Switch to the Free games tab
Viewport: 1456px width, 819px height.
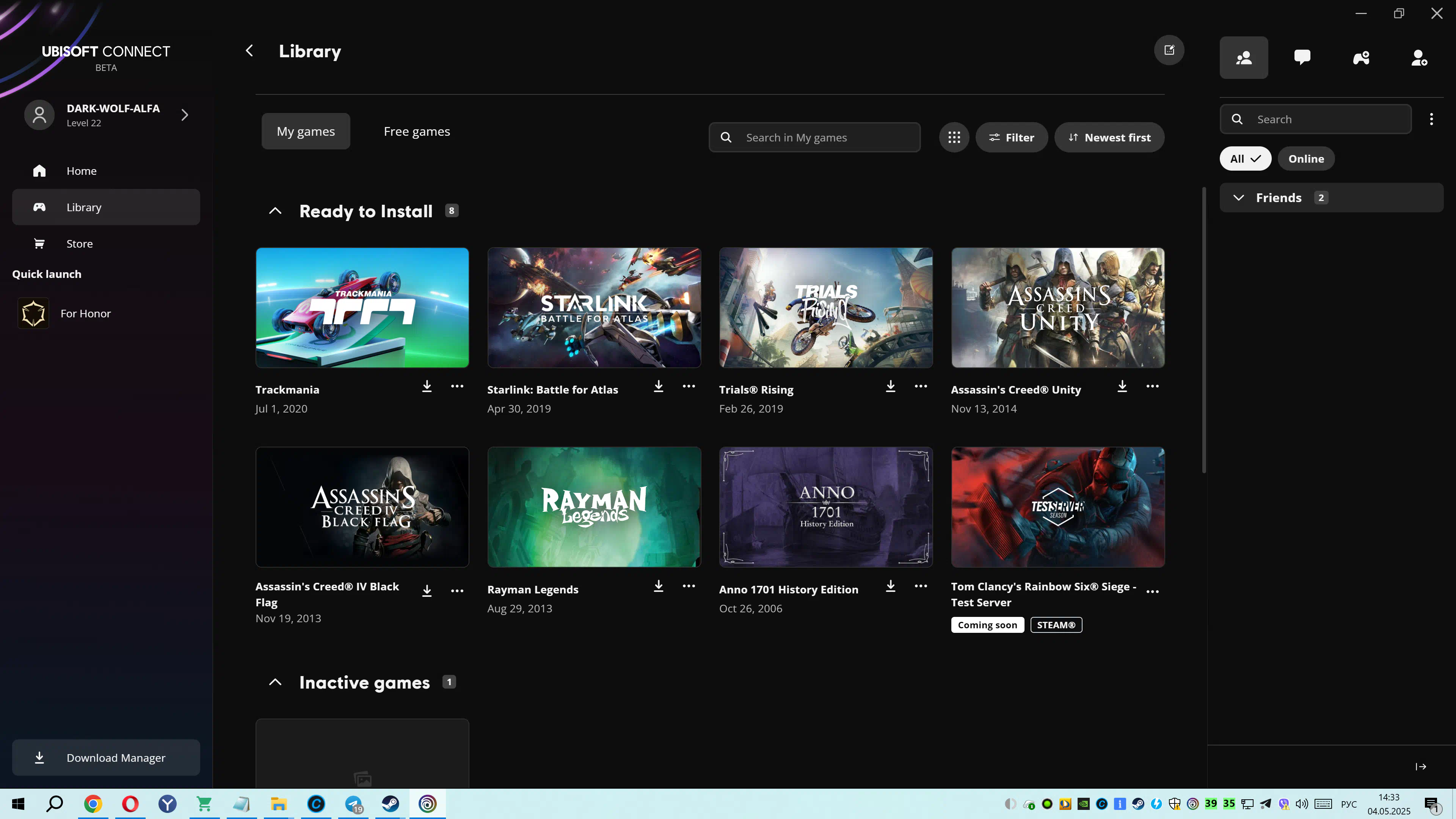[417, 131]
